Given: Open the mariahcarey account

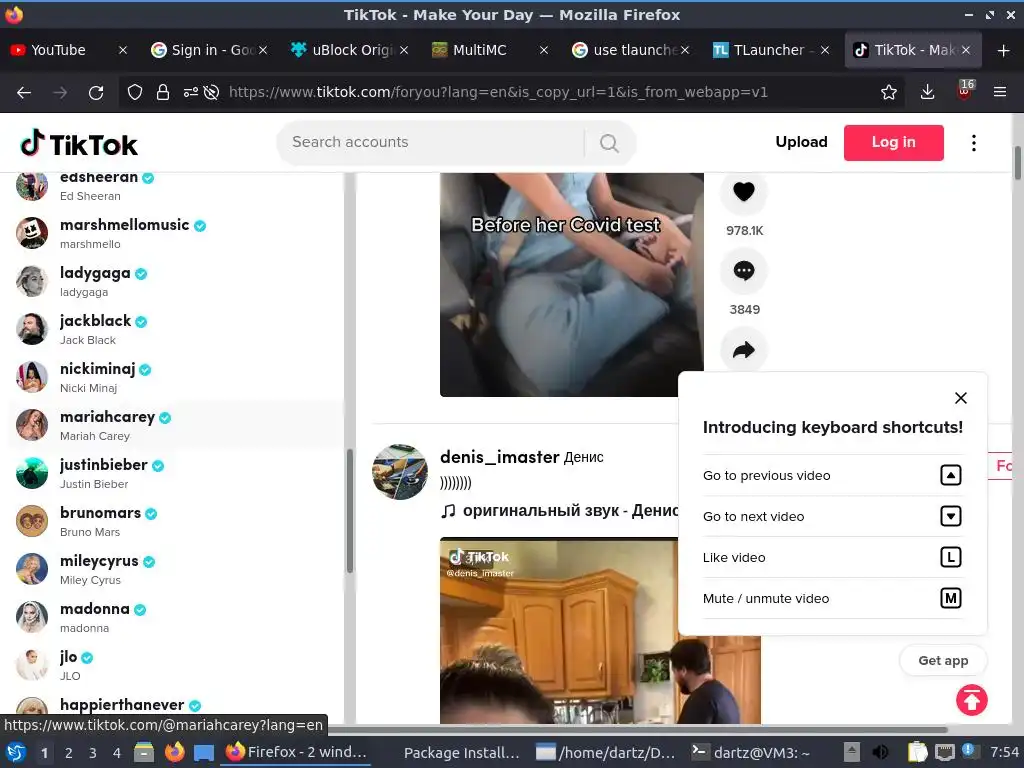Looking at the screenshot, I should (x=175, y=425).
